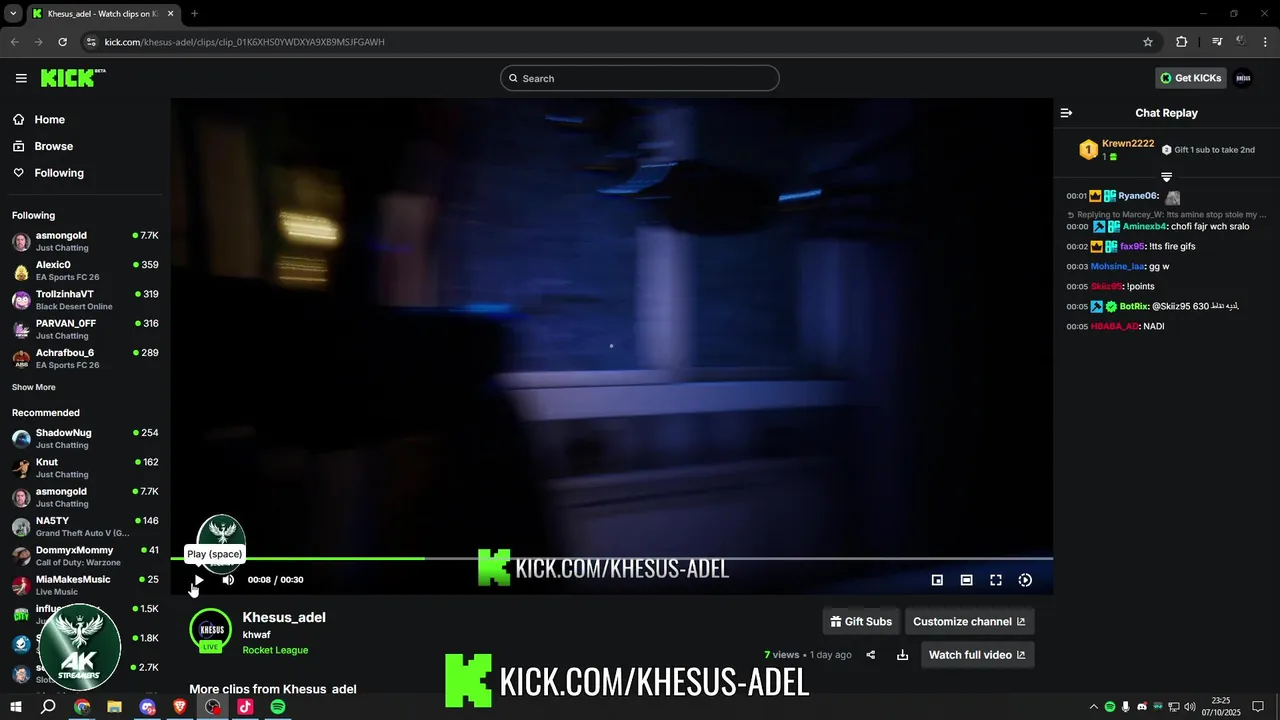Open NA5TY recommended channel
Viewport: 1280px width, 720px height.
(x=85, y=526)
